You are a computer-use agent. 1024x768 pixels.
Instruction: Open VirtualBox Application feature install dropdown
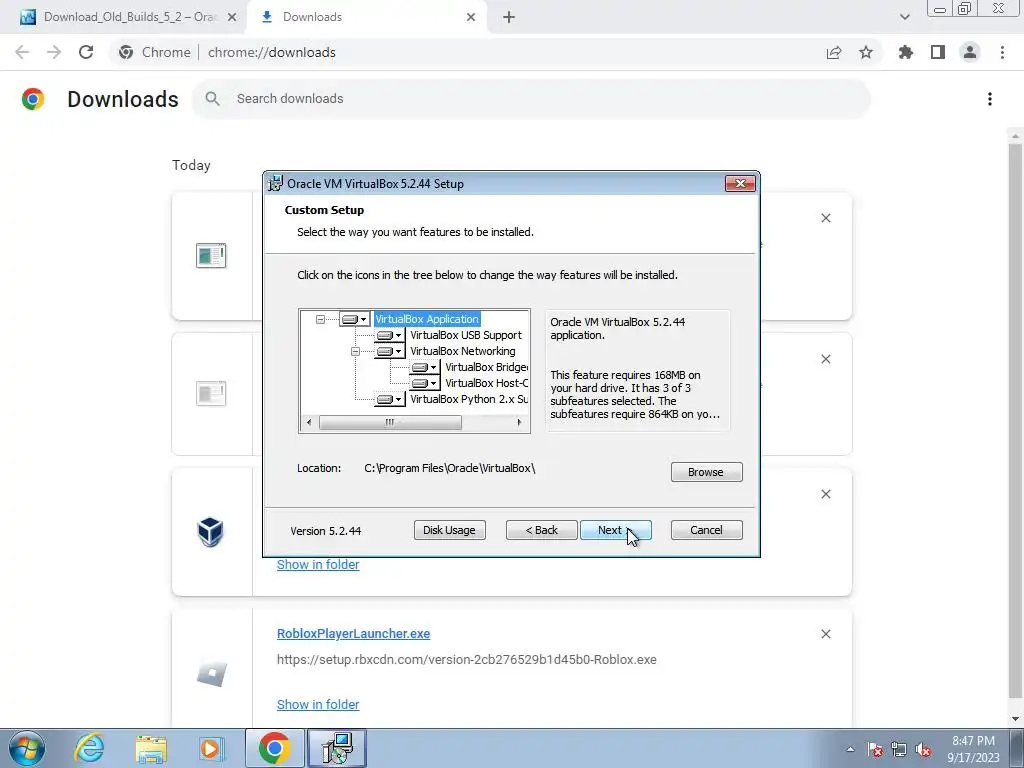click(355, 319)
